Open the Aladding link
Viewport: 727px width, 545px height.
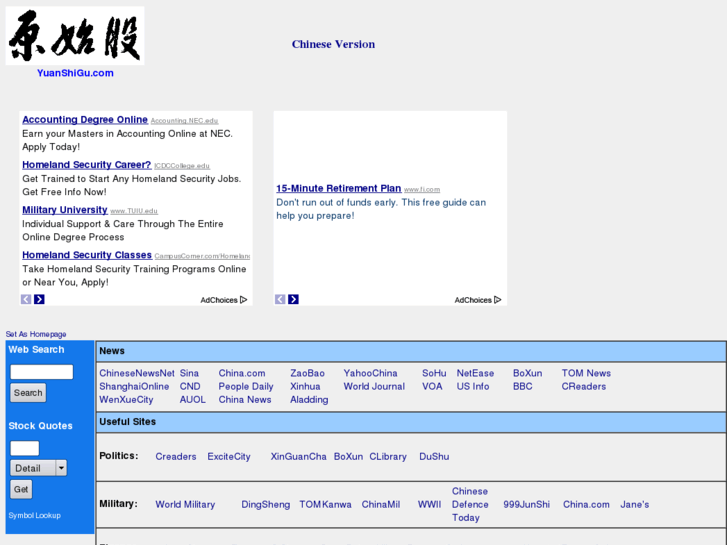point(309,399)
